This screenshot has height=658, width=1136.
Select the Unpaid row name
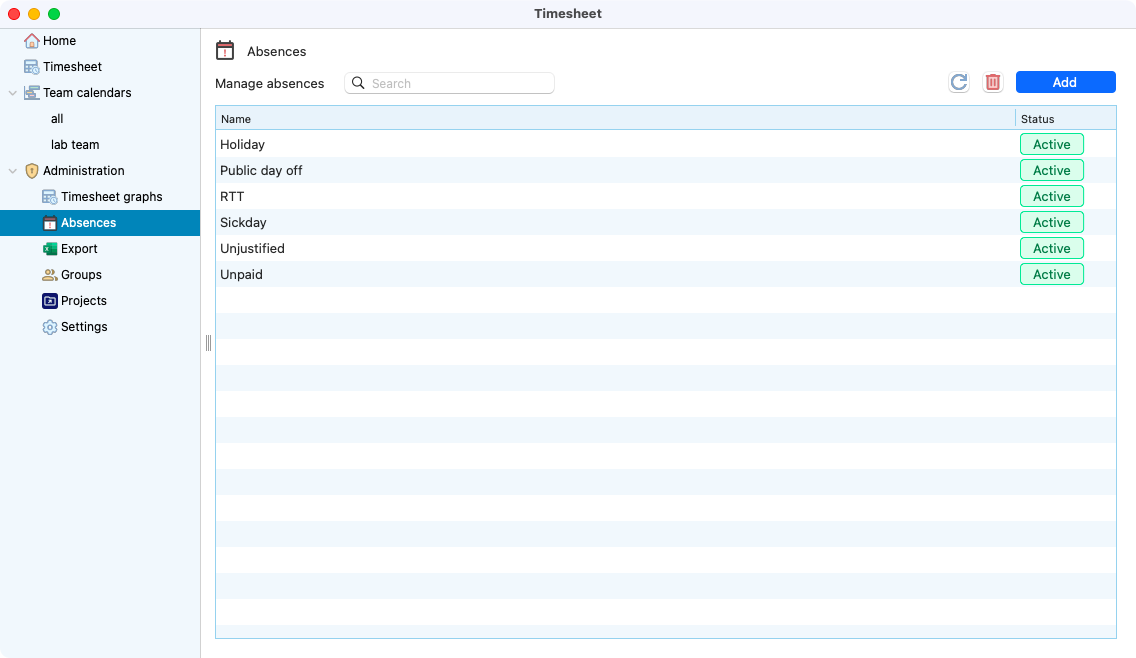coord(241,275)
